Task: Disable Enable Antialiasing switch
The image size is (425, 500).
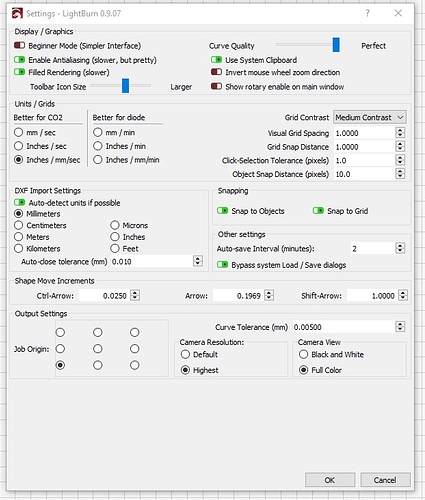Action: point(19,60)
